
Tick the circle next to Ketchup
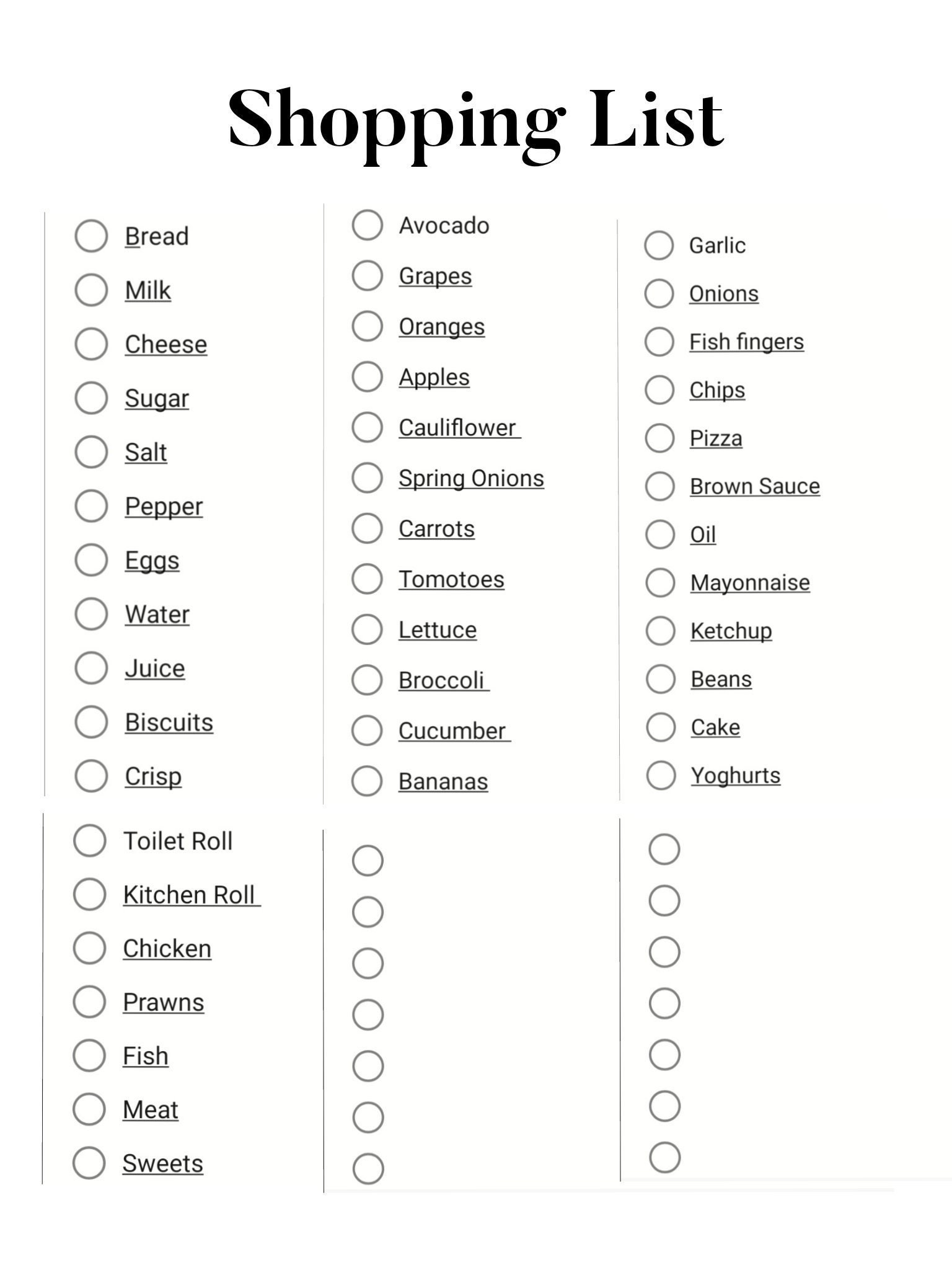[x=660, y=631]
